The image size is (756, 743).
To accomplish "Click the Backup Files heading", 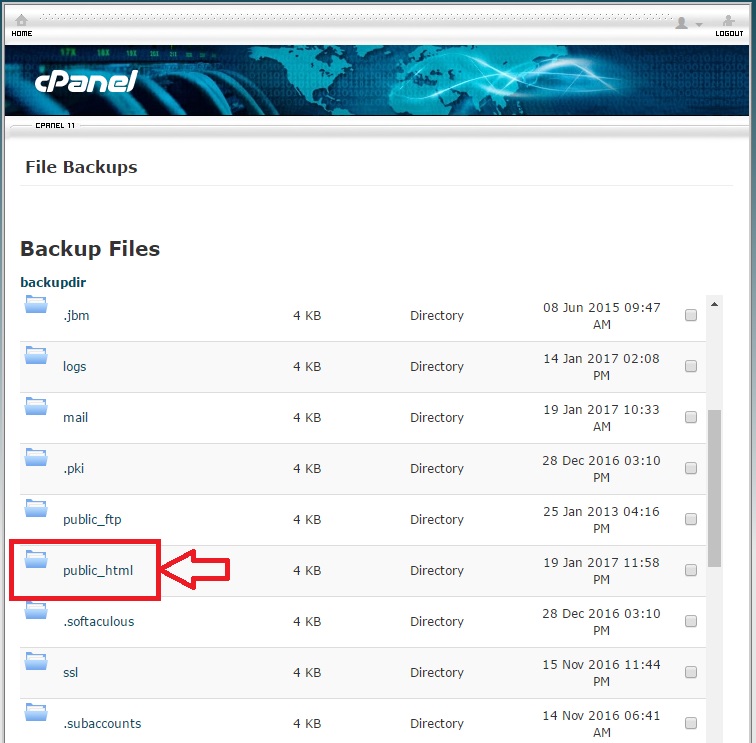I will pos(90,249).
